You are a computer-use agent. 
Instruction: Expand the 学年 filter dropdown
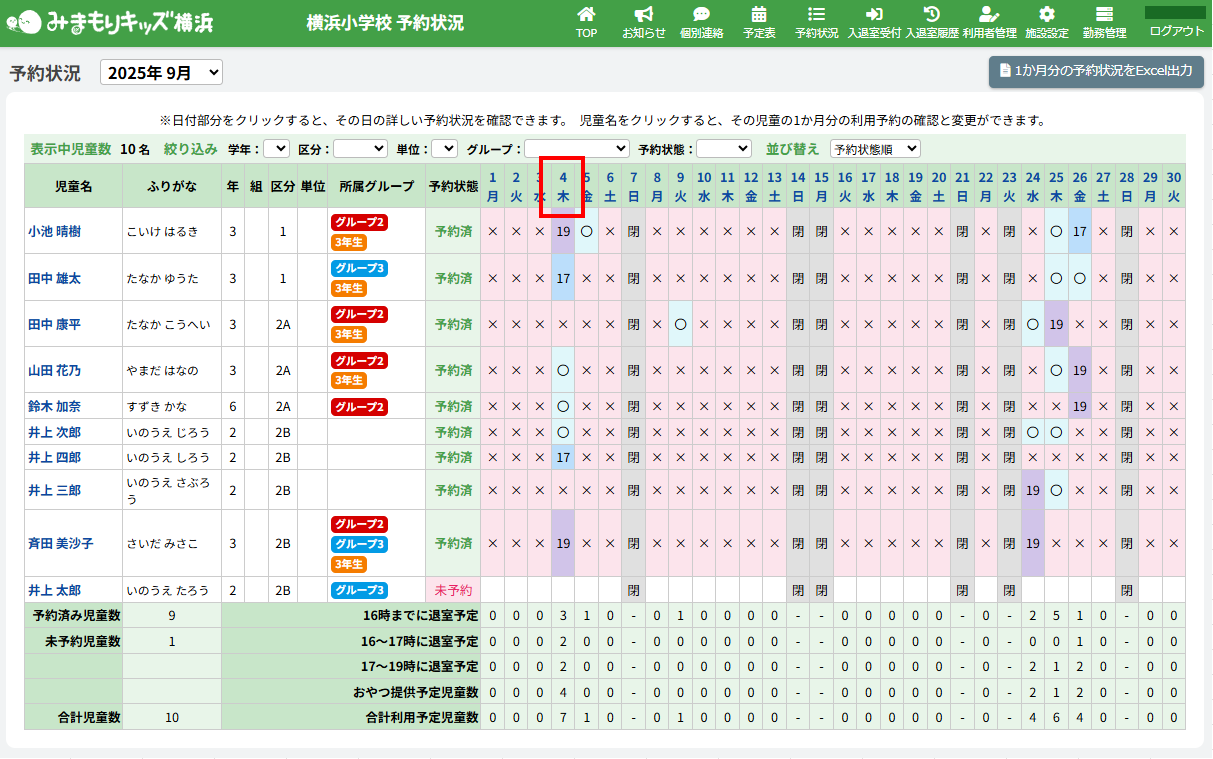pyautogui.click(x=276, y=149)
